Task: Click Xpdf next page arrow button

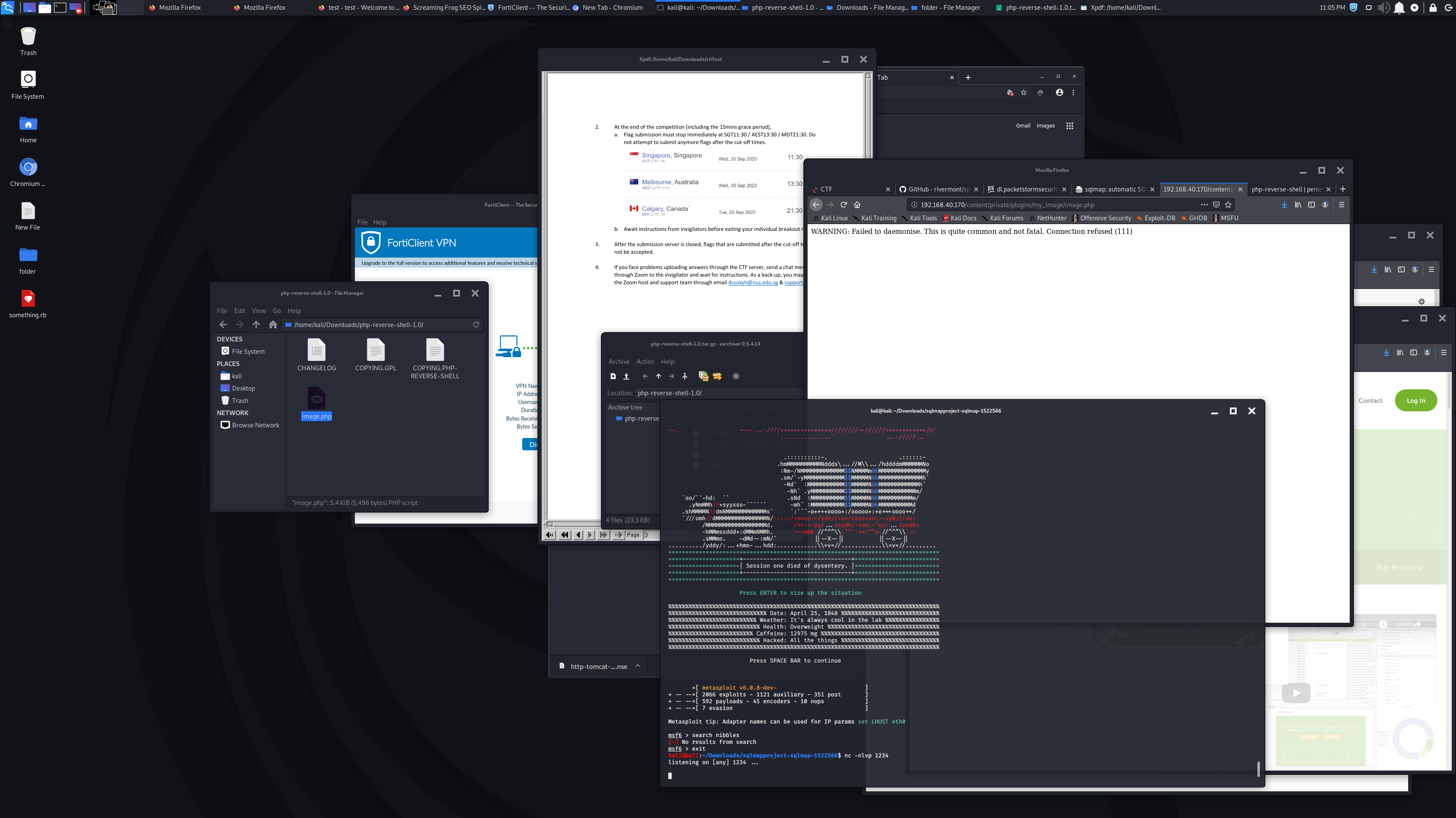Action: 590,535
